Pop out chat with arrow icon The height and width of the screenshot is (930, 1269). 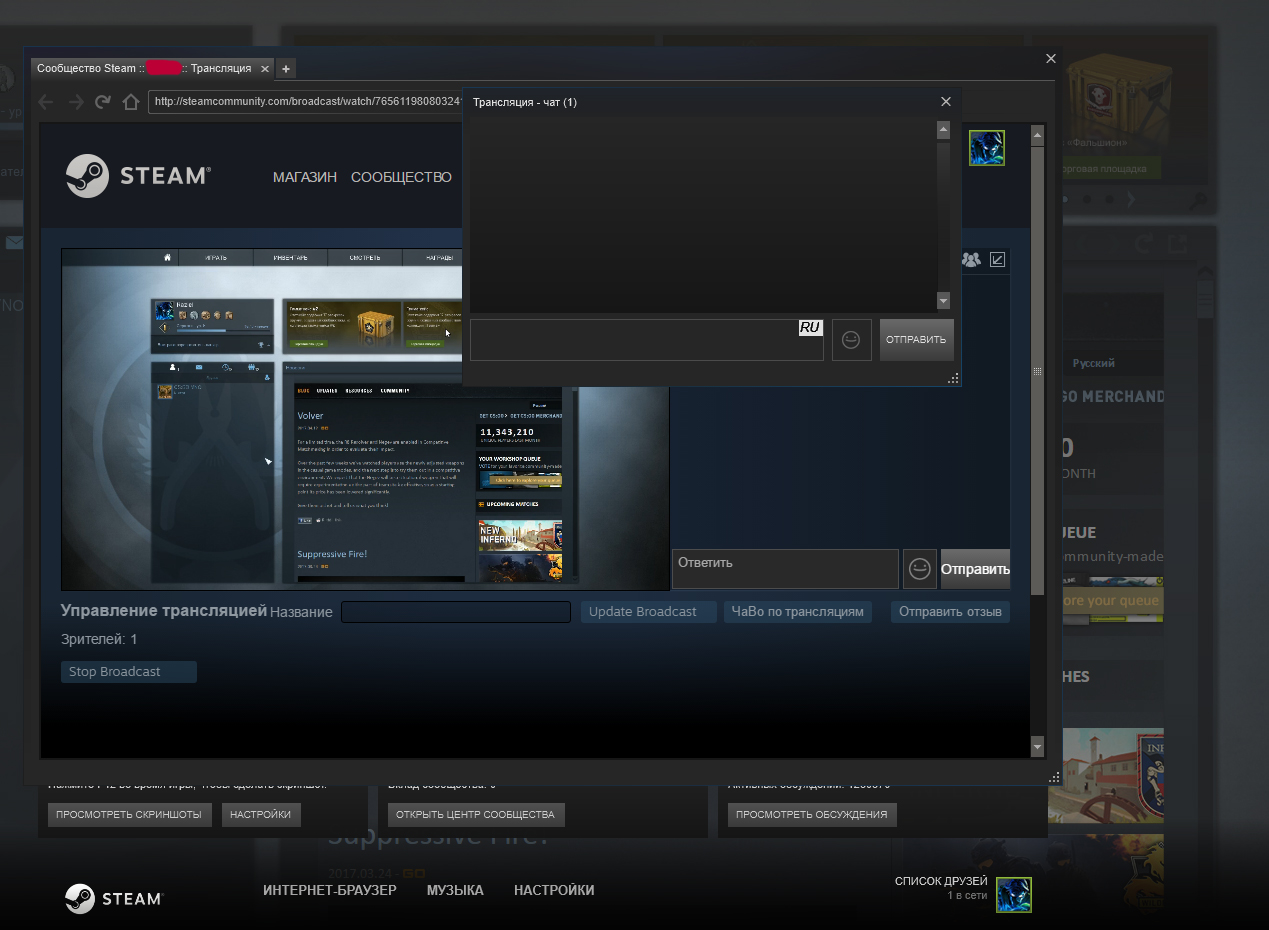click(x=997, y=260)
